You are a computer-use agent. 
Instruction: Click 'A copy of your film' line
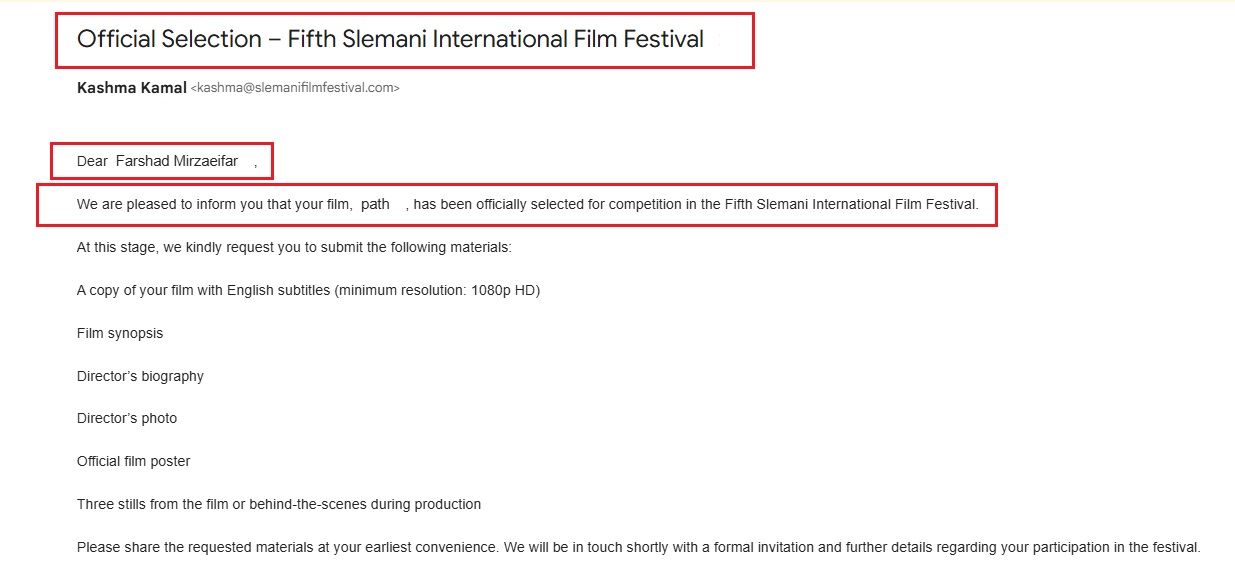coord(308,290)
